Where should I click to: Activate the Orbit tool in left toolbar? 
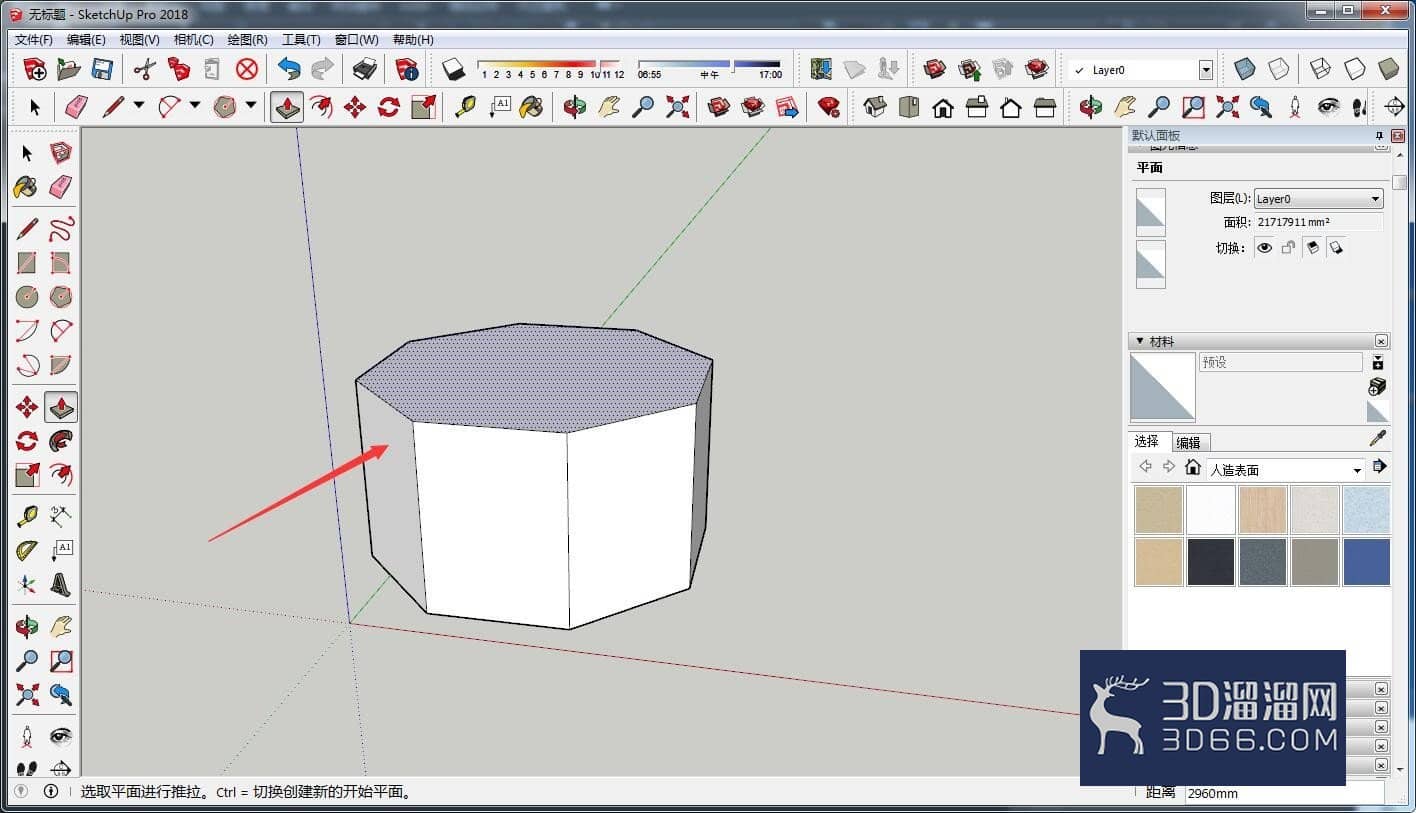(27, 627)
